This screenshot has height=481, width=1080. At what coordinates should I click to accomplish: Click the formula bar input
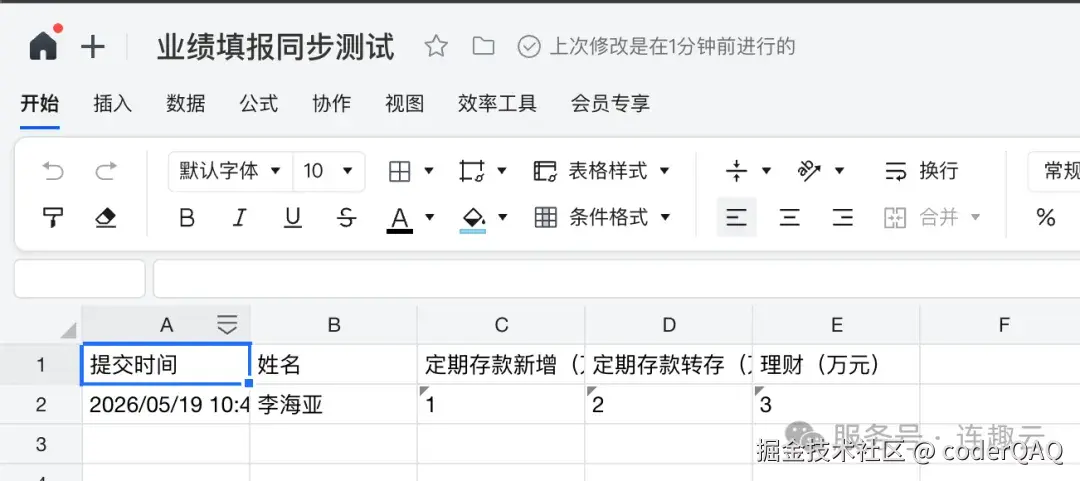616,279
